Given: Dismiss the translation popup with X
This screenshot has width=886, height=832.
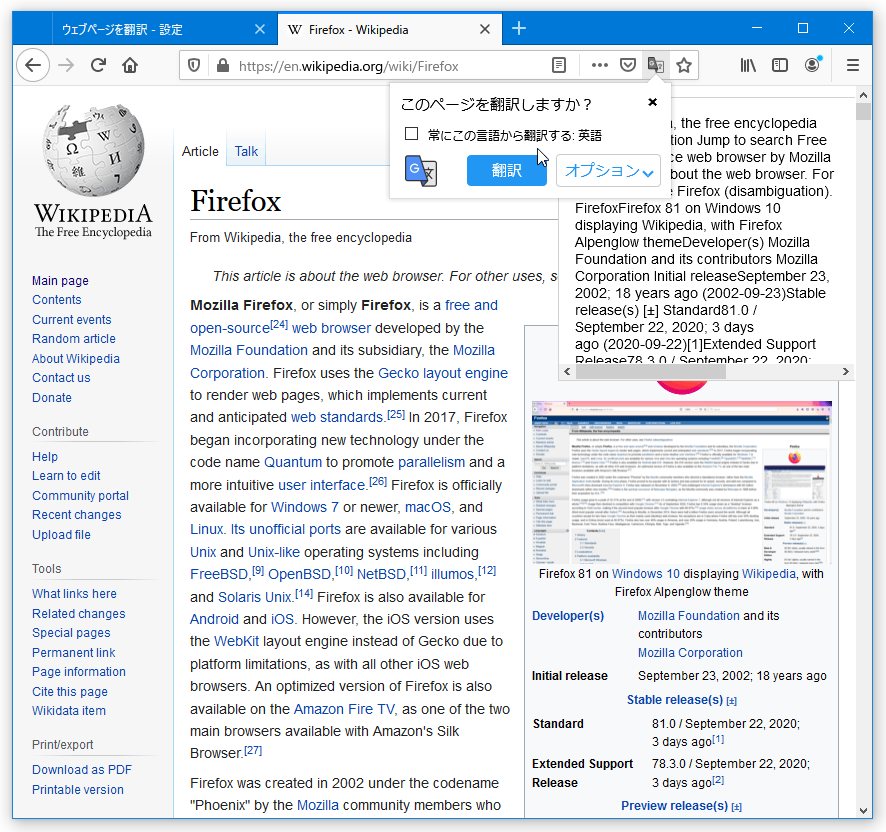Looking at the screenshot, I should [x=653, y=102].
